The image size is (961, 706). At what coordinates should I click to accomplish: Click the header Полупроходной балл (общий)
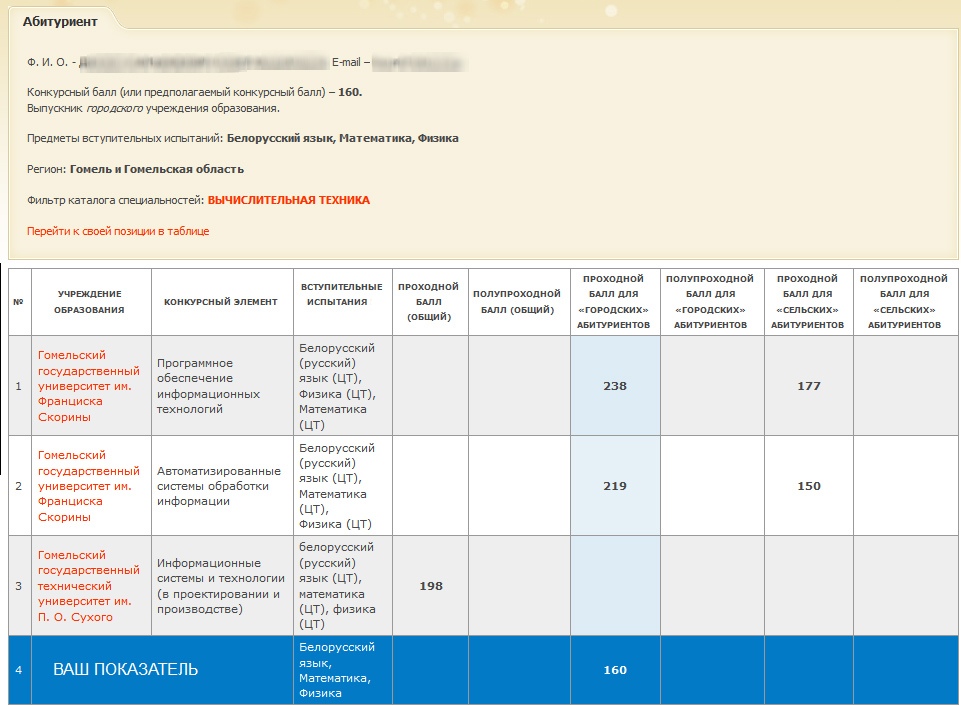517,302
